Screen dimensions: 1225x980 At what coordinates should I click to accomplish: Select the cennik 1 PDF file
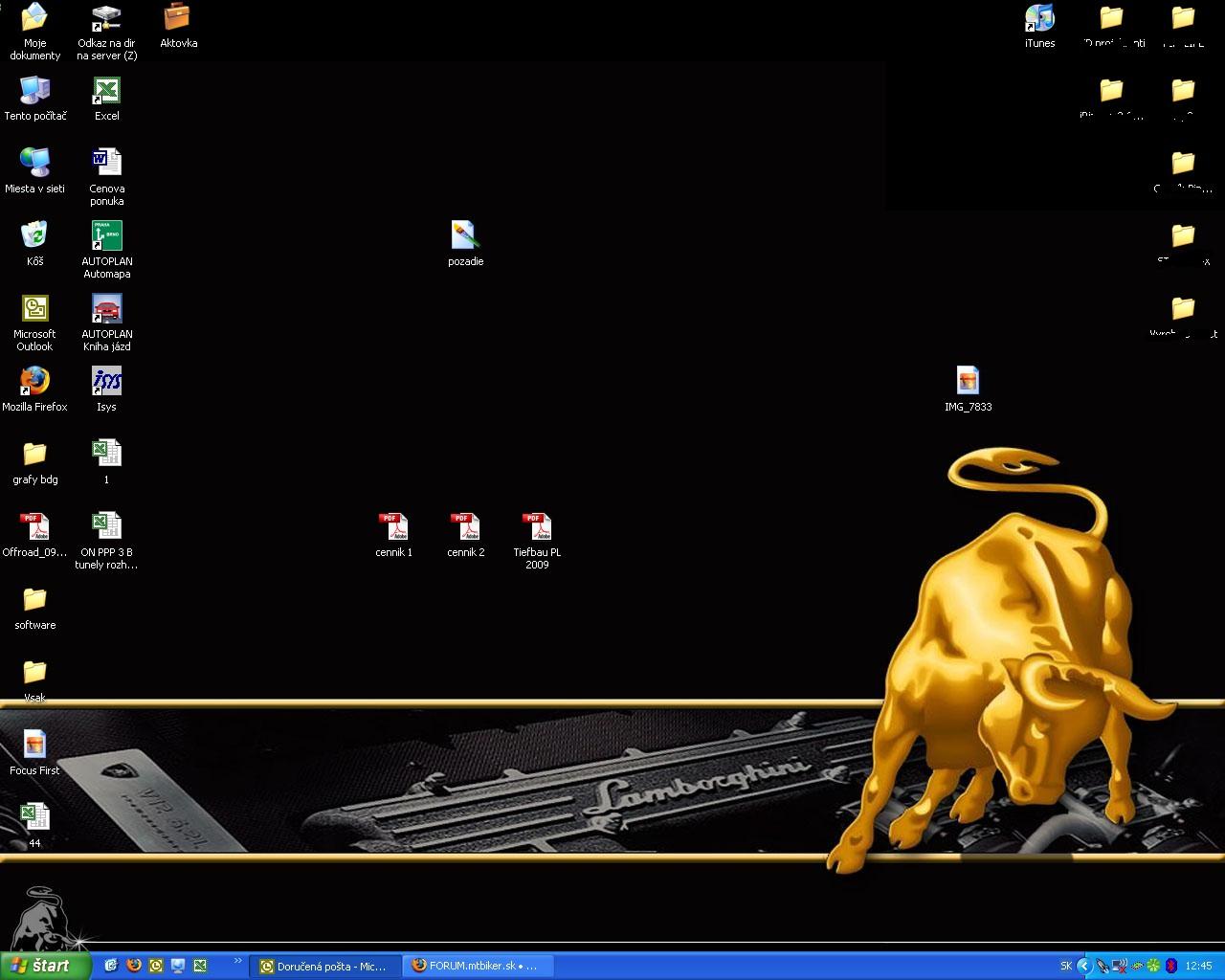tap(393, 527)
